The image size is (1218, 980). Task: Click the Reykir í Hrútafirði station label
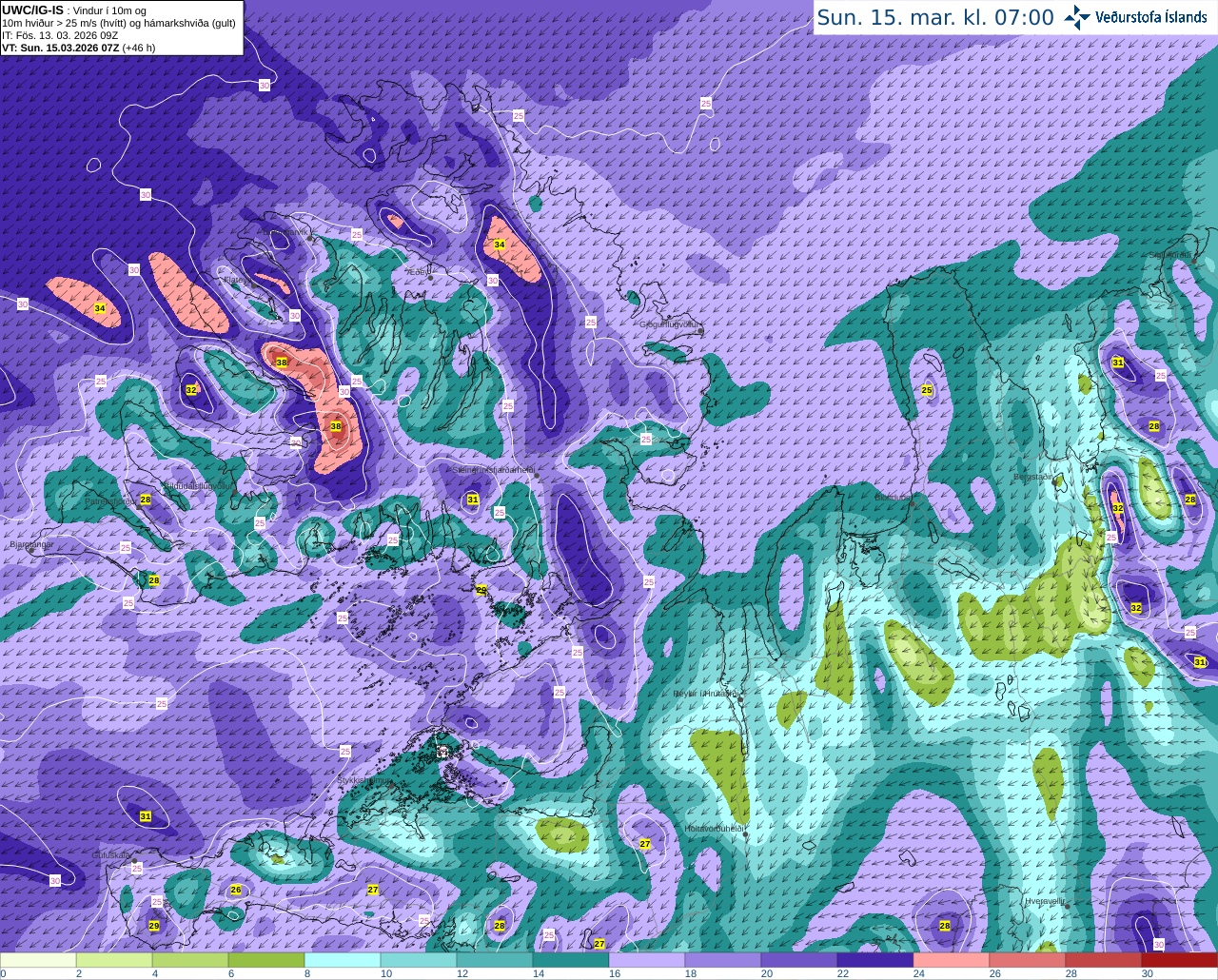(705, 694)
